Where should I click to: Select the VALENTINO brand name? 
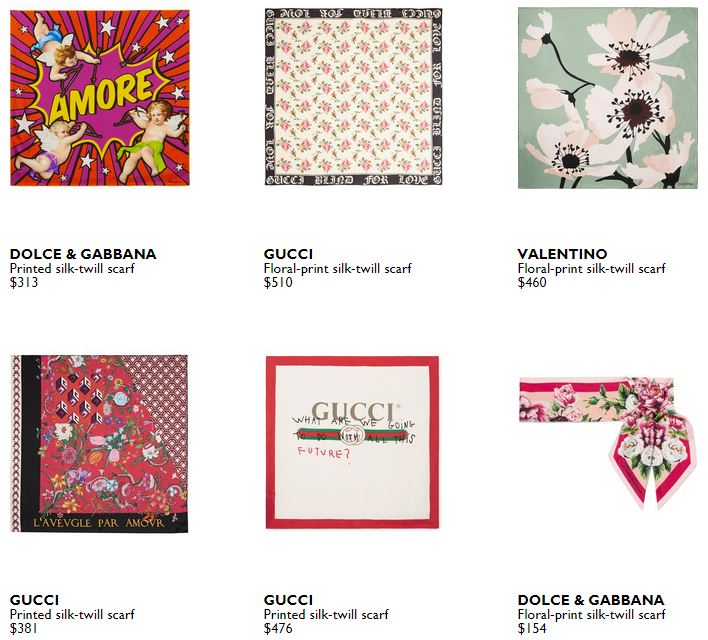point(562,254)
